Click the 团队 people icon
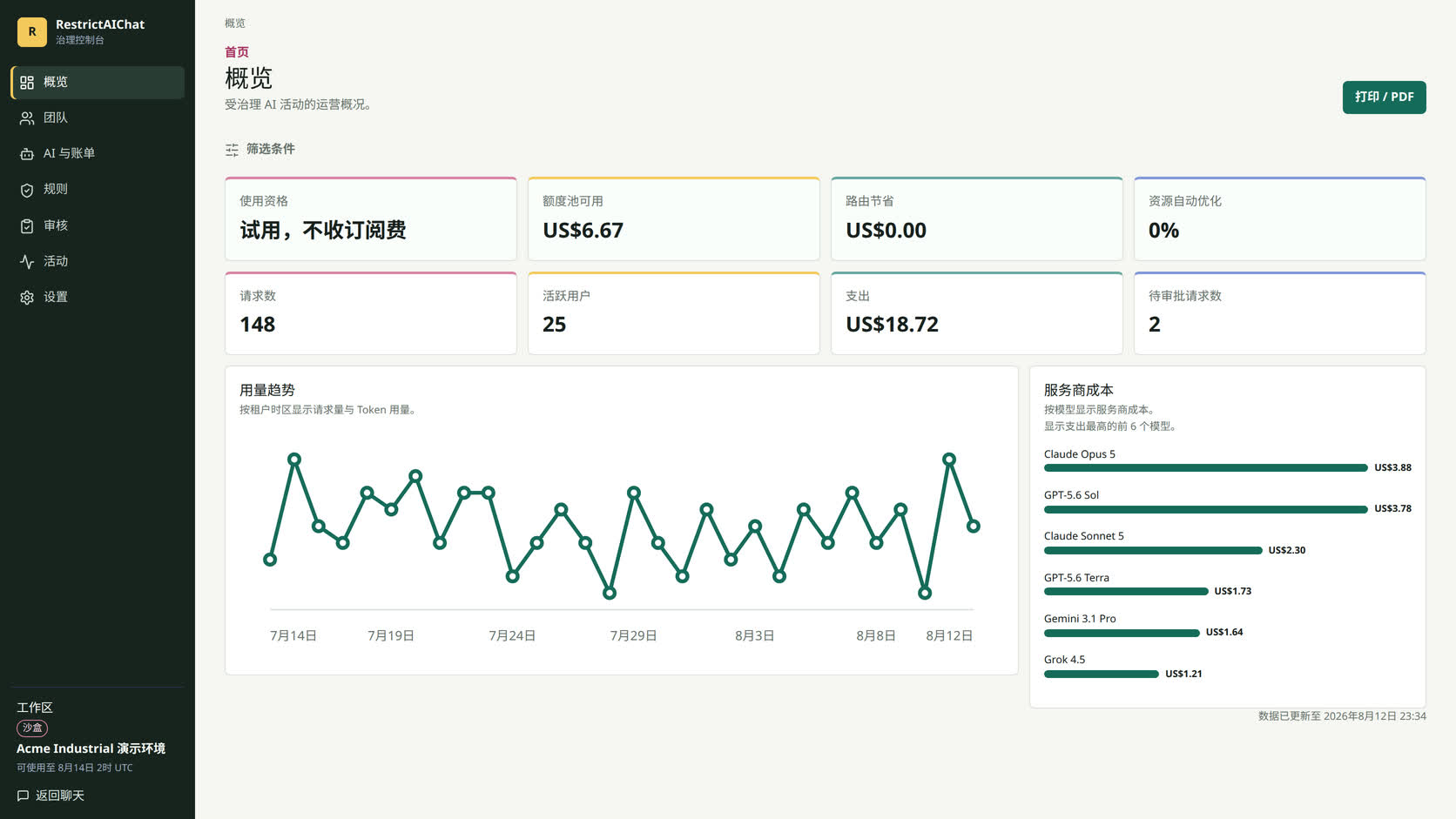The width and height of the screenshot is (1456, 819). point(27,118)
